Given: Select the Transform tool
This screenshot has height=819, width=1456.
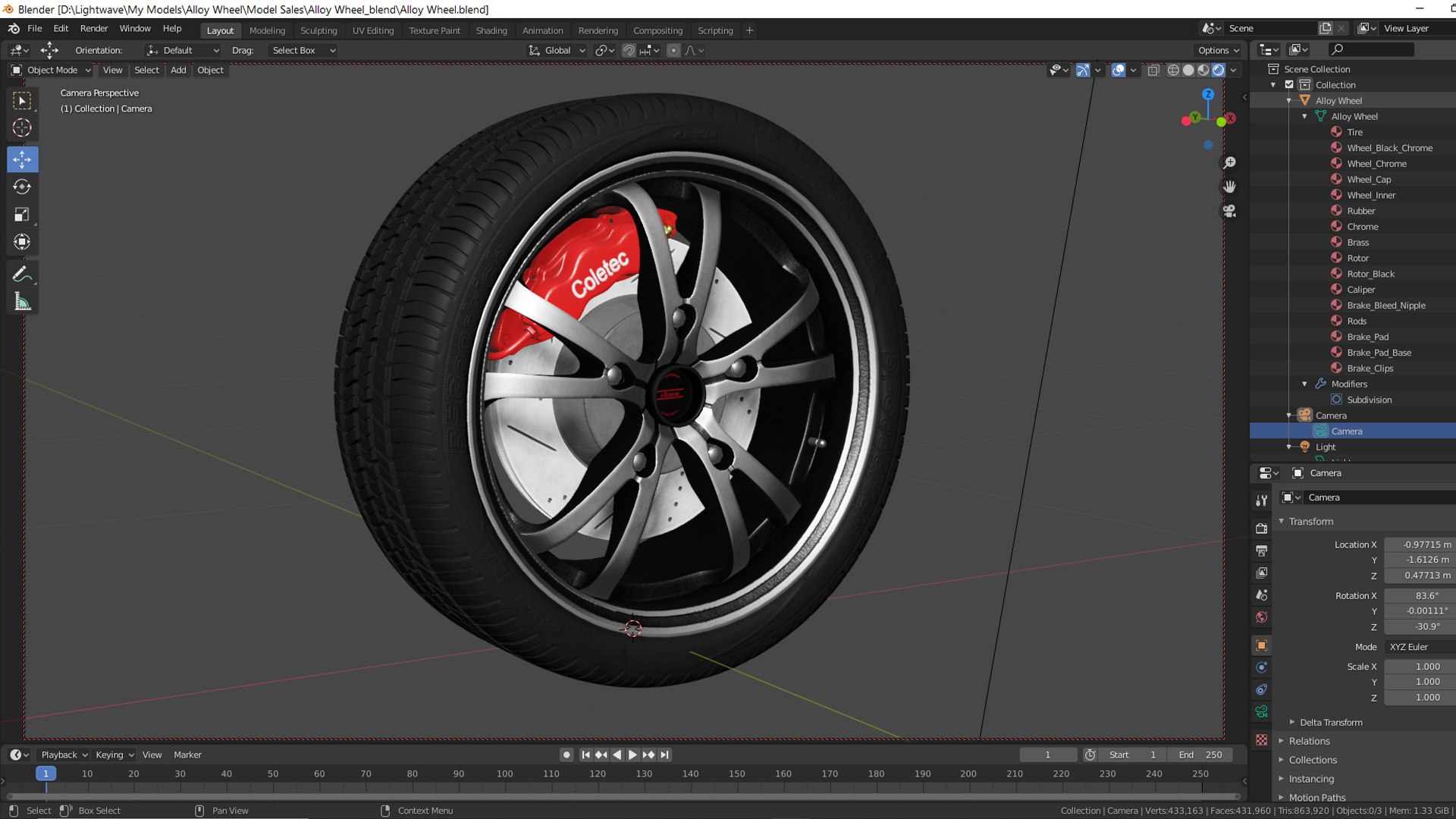Looking at the screenshot, I should [x=22, y=243].
